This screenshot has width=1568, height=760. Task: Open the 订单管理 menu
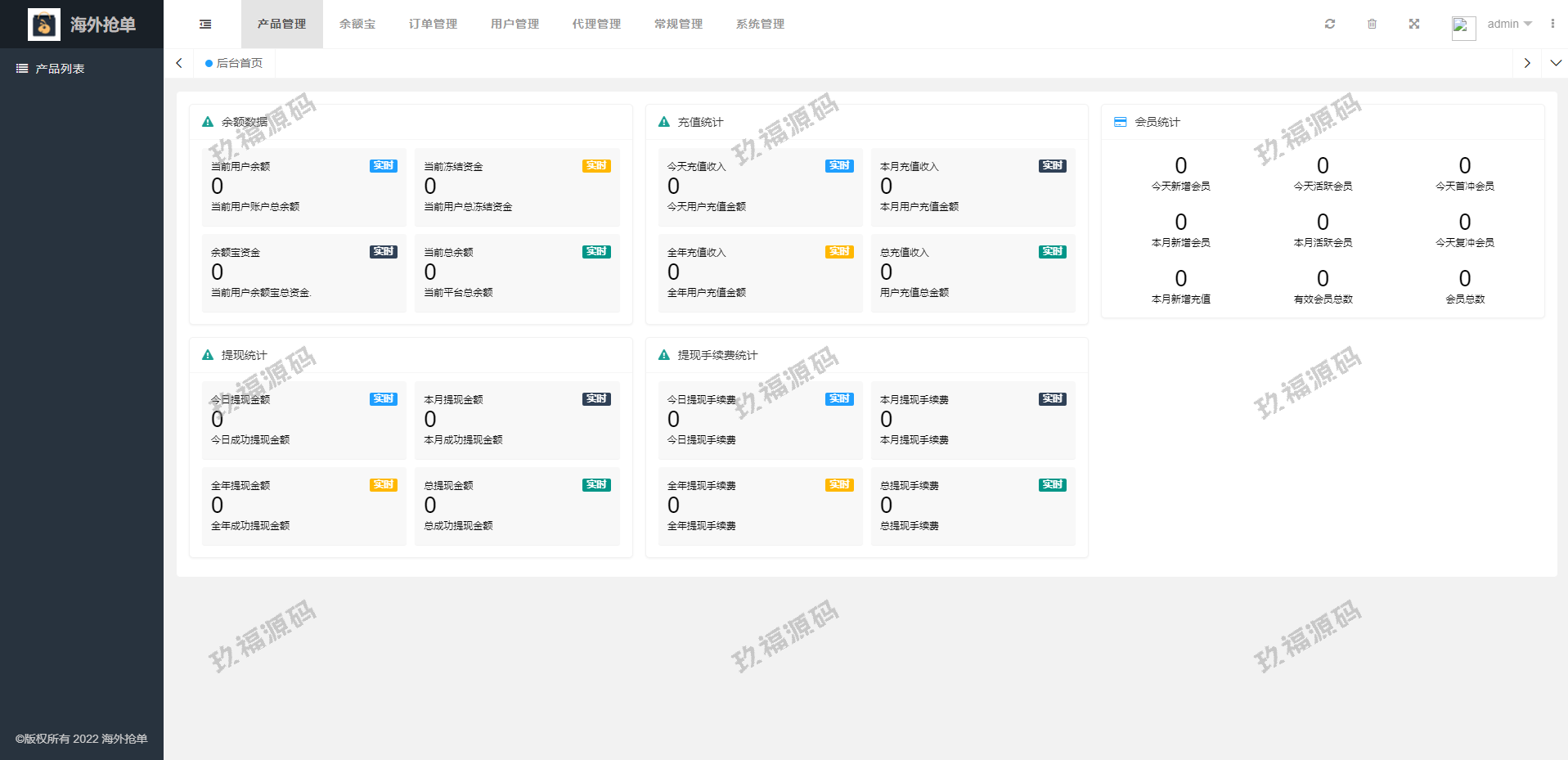click(x=433, y=24)
